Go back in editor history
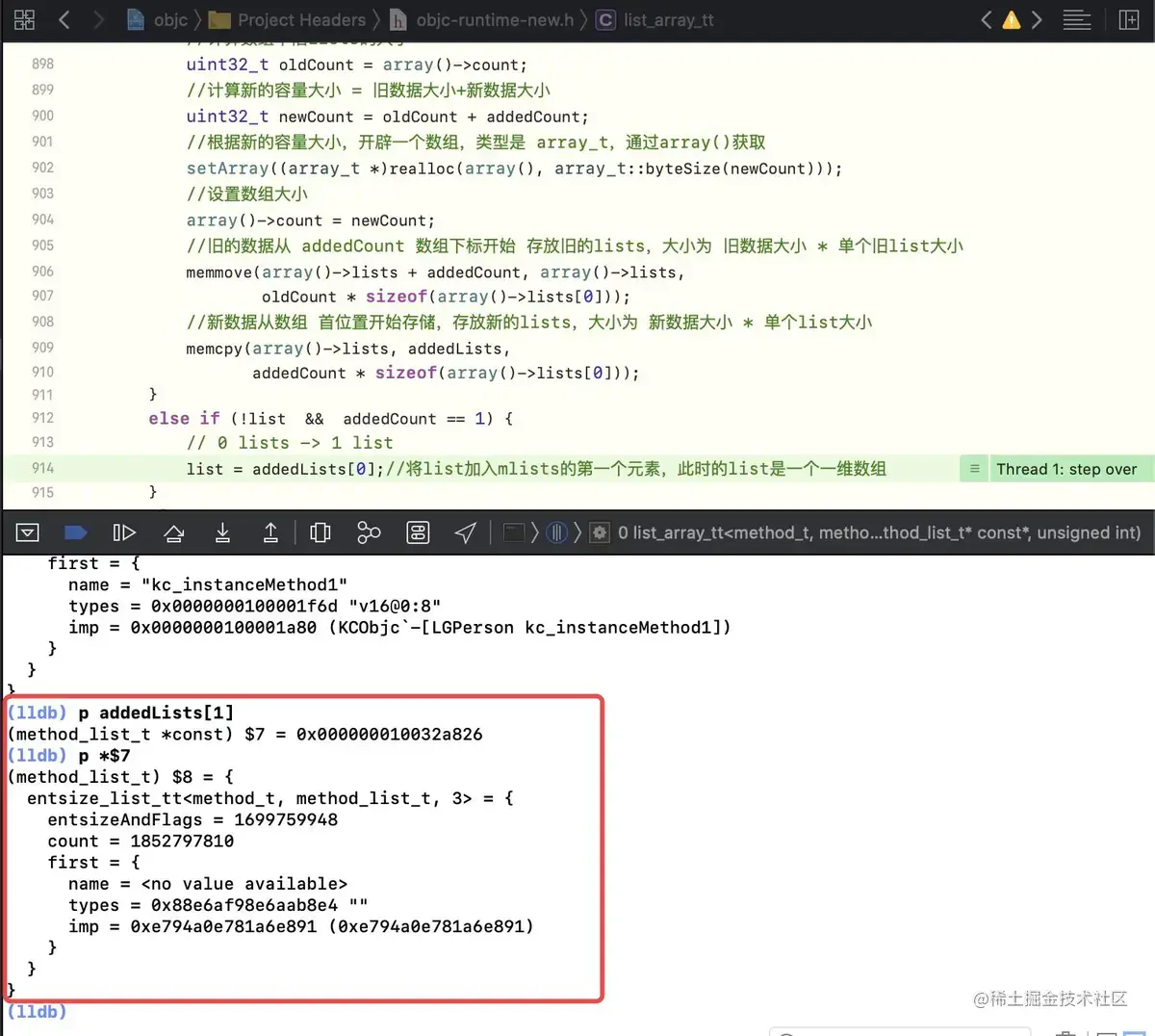This screenshot has width=1155, height=1036. [64, 19]
